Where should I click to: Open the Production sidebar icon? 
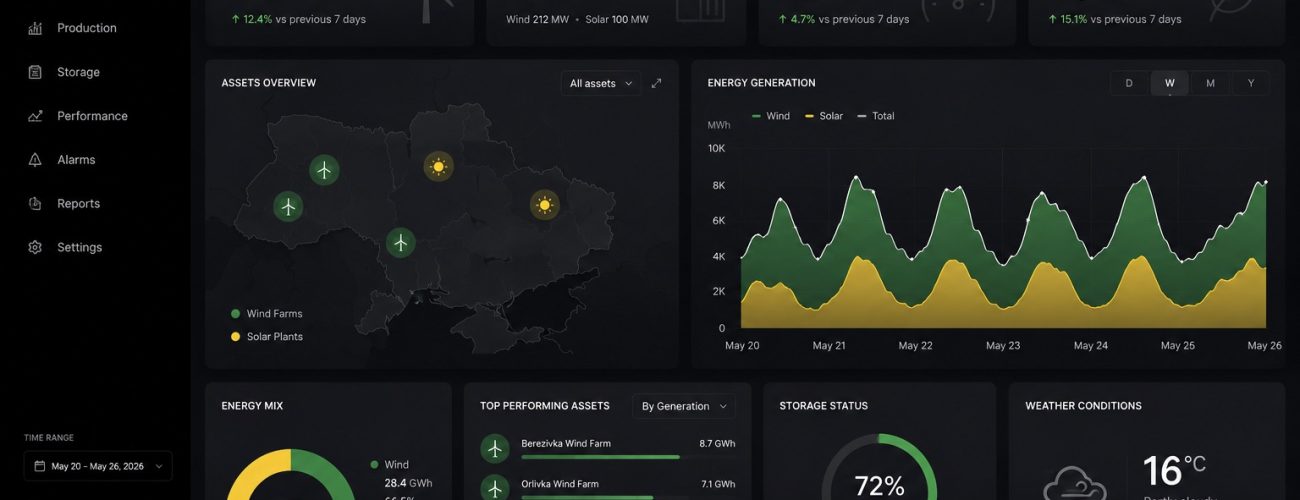[x=35, y=28]
